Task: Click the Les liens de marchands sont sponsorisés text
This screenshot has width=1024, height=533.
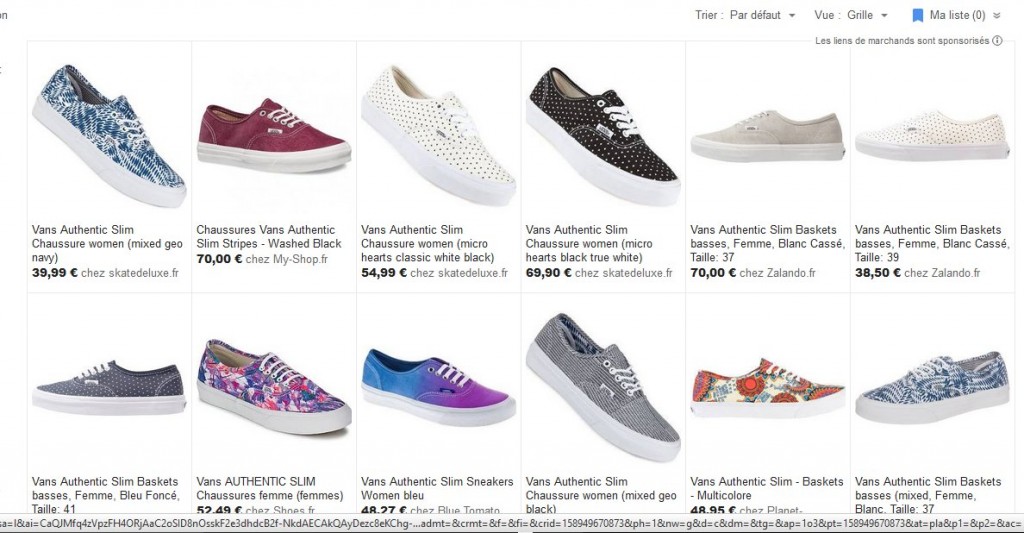Action: [x=902, y=40]
